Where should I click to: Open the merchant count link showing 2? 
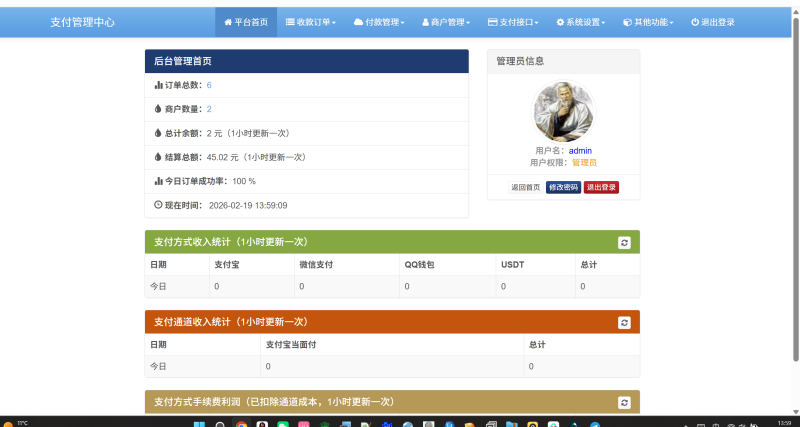click(x=209, y=109)
